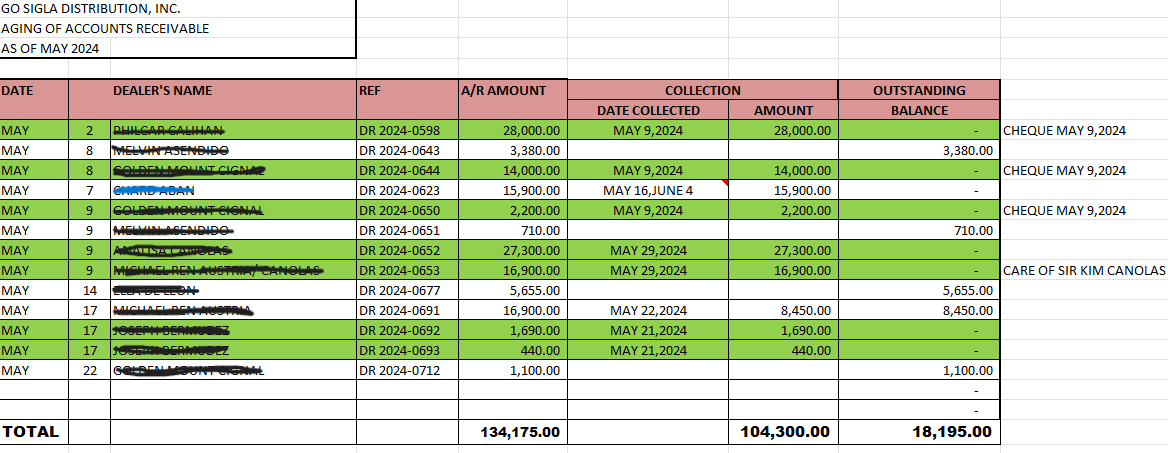Screen dimensions: 1168x453
Task: Click reference cell DR 2024-0693
Action: [407, 349]
